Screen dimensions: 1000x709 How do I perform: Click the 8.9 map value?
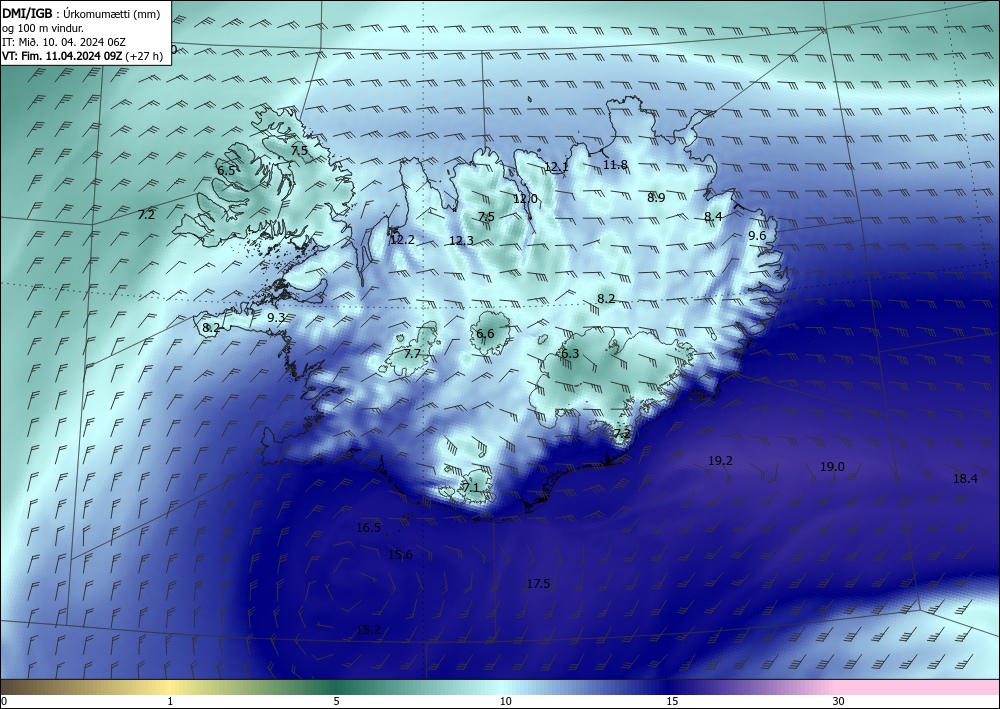click(x=656, y=198)
